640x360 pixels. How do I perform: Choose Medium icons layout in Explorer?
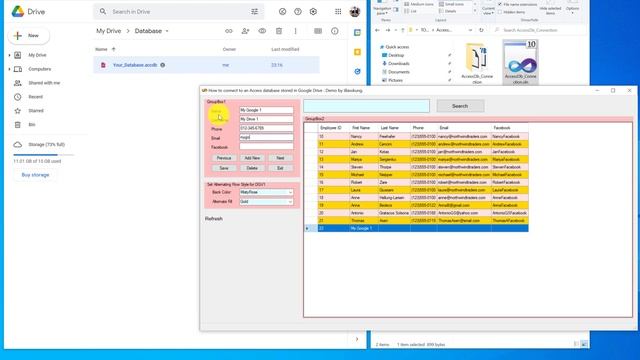[419, 4]
